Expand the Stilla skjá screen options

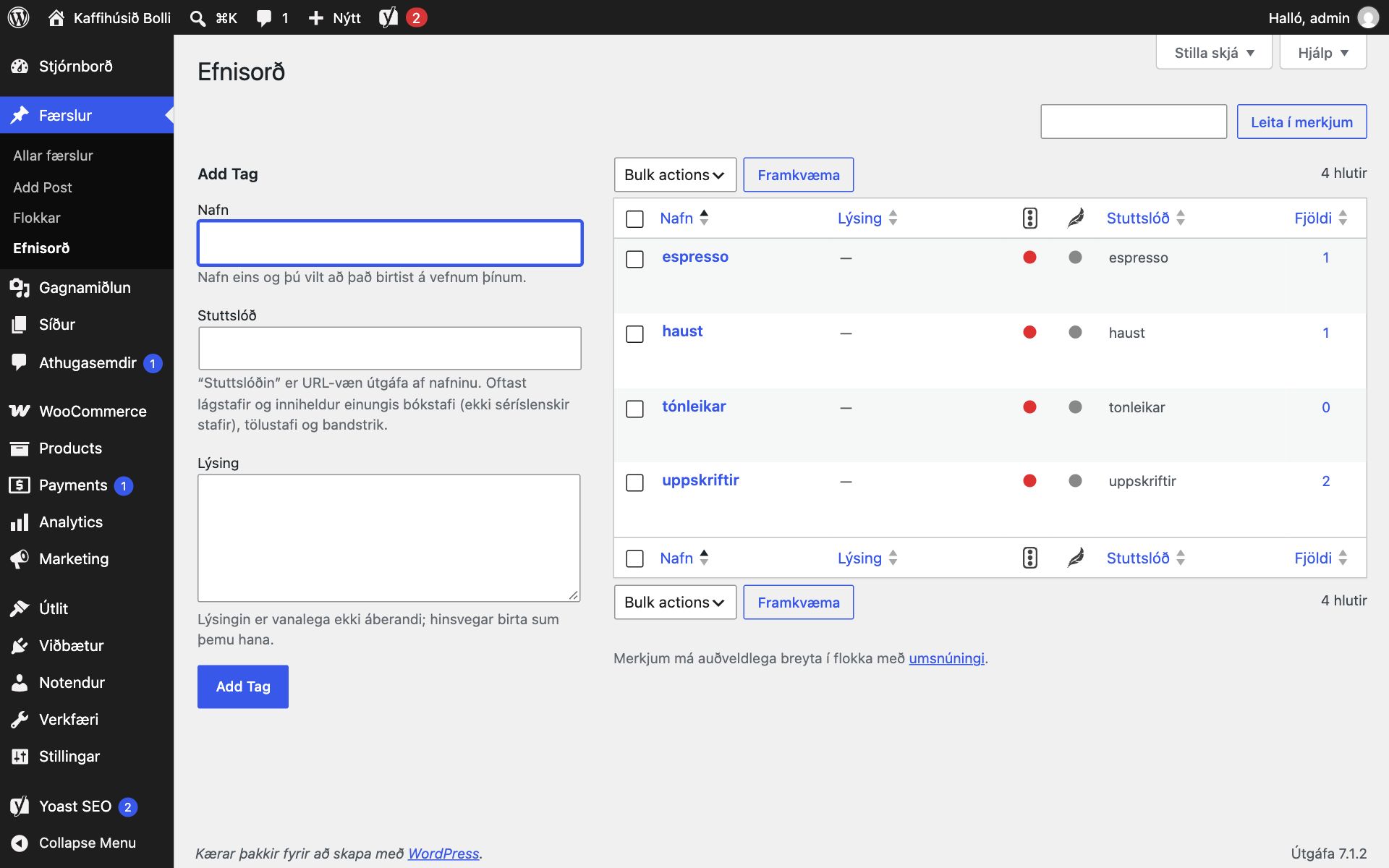1214,53
